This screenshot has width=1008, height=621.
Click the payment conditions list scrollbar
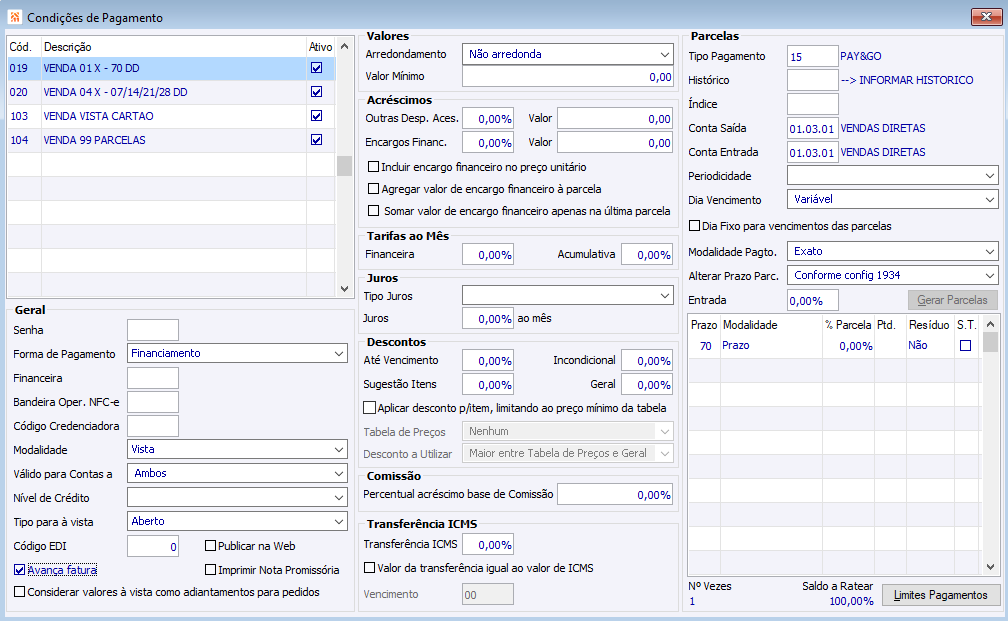[x=345, y=165]
